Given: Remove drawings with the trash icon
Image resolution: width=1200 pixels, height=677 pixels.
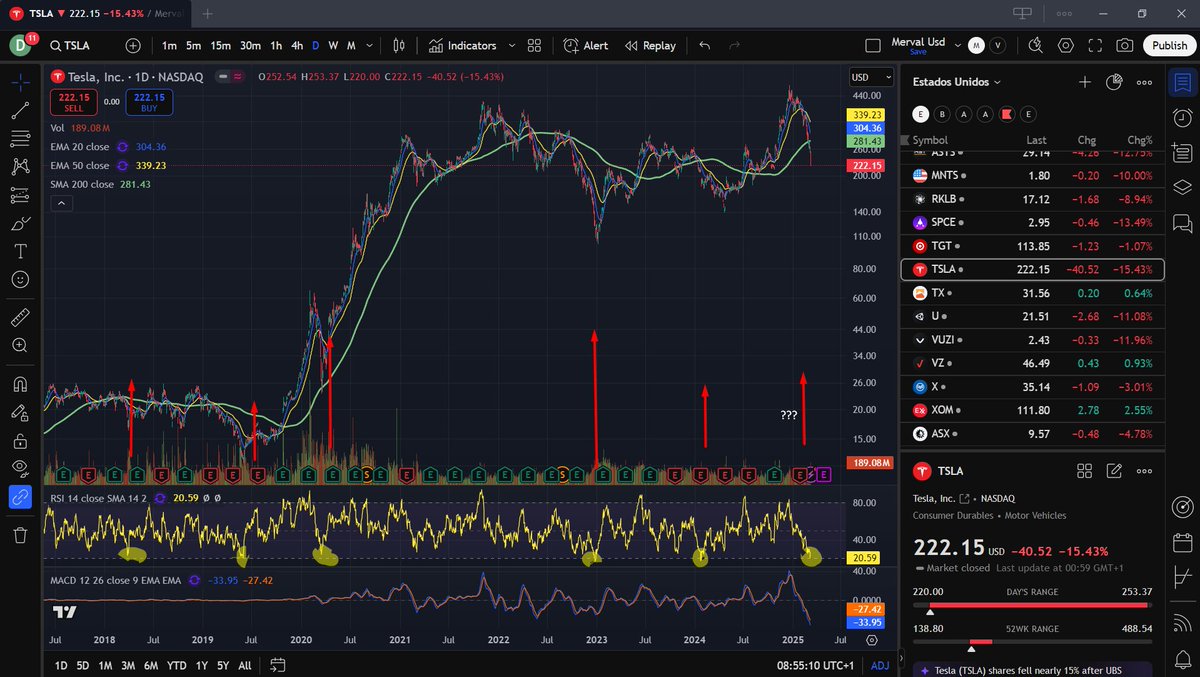Looking at the screenshot, I should point(20,535).
